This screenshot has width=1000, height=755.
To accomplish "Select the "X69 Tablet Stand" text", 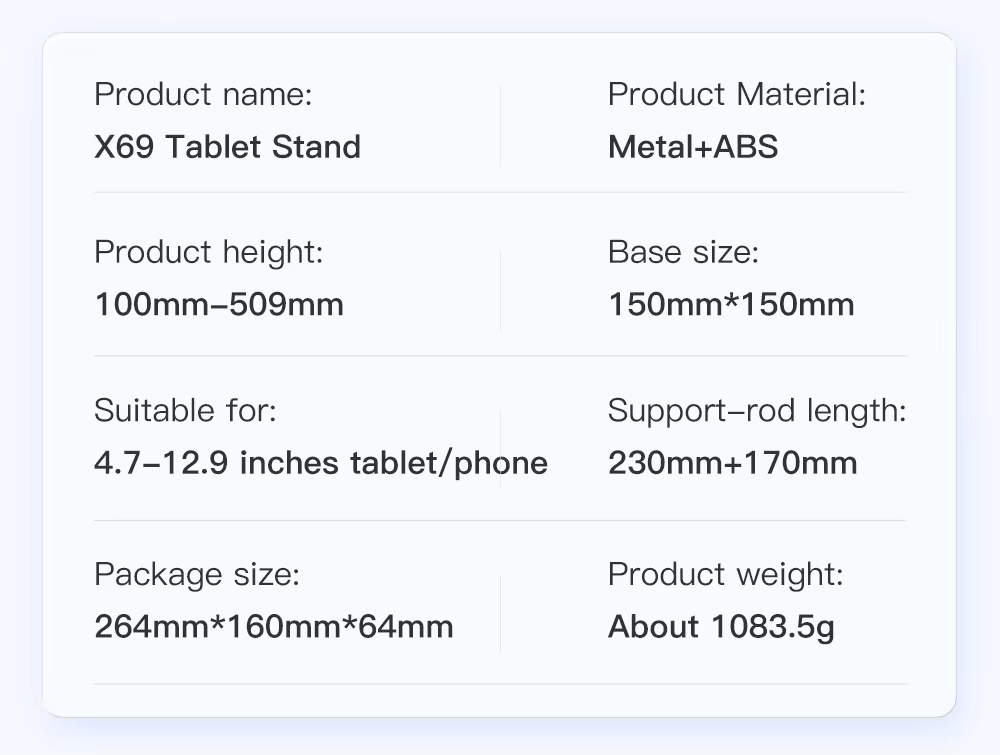I will tap(227, 147).
